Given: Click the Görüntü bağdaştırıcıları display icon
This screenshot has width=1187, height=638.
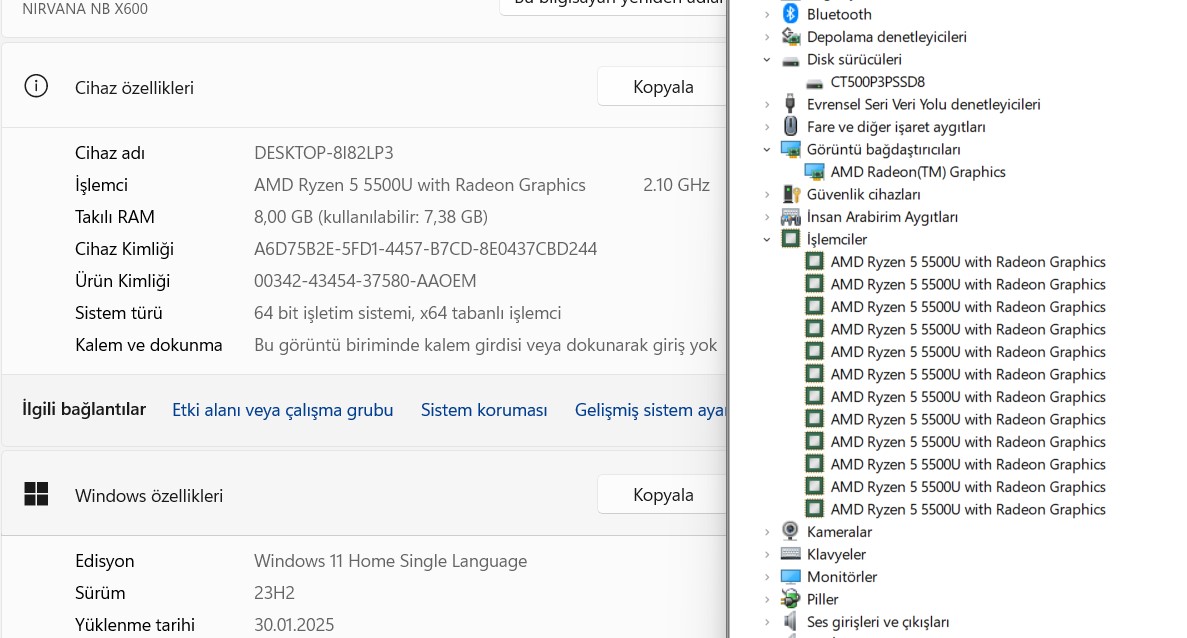Looking at the screenshot, I should click(x=790, y=149).
